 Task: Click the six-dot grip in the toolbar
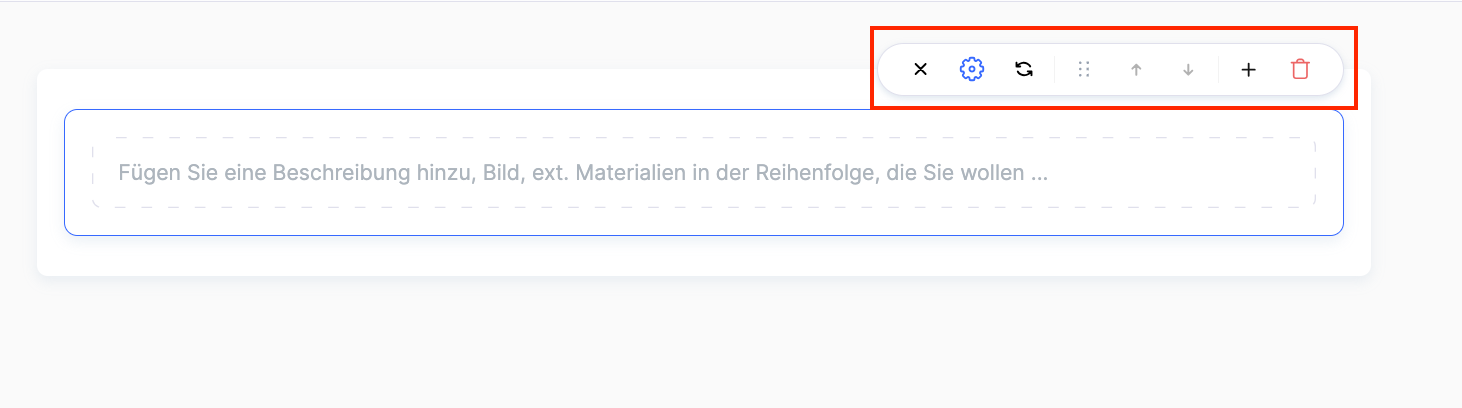[1084, 70]
